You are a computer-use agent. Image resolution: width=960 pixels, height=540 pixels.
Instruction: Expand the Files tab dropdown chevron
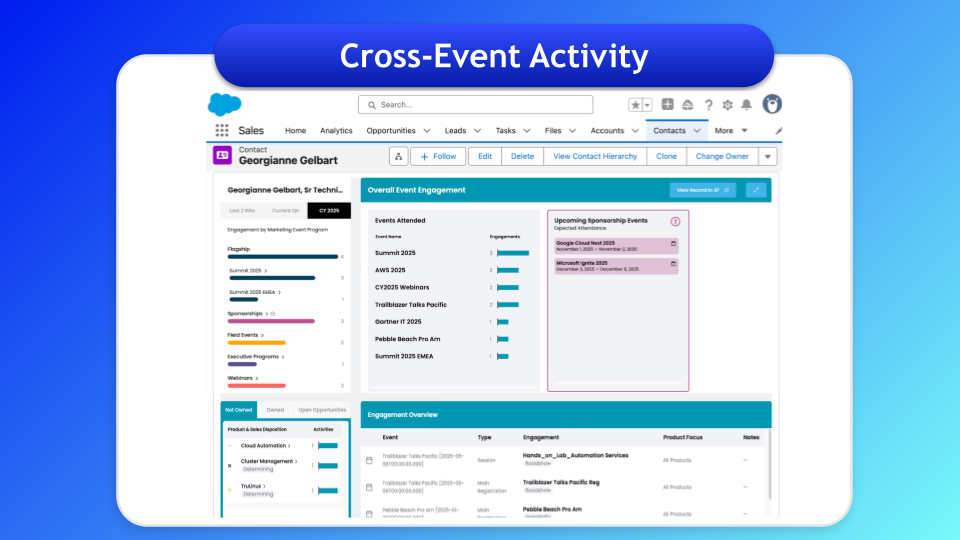572,130
